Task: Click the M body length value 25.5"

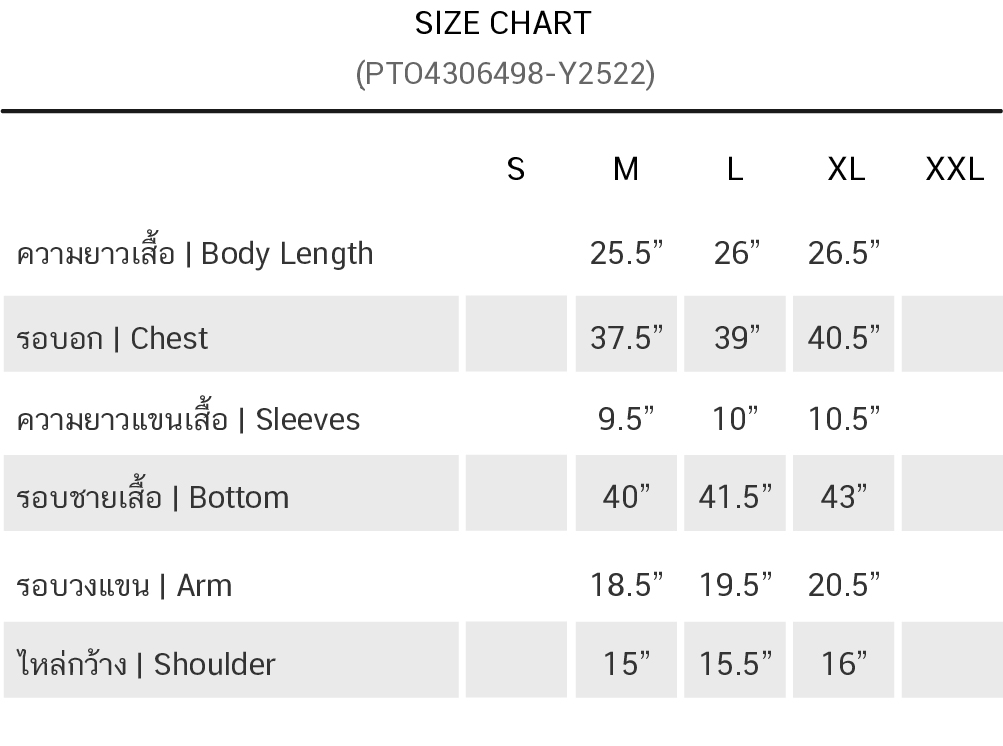Action: 626,254
